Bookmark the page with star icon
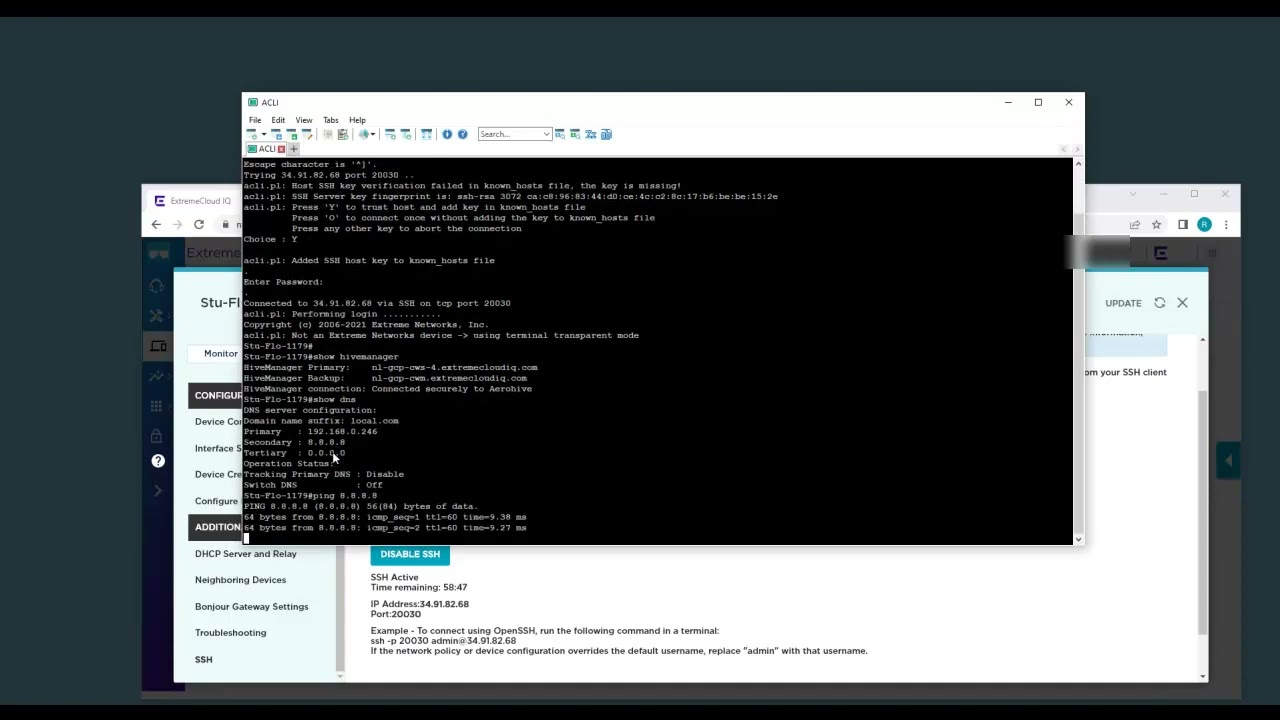Image resolution: width=1280 pixels, height=720 pixels. pos(1156,225)
